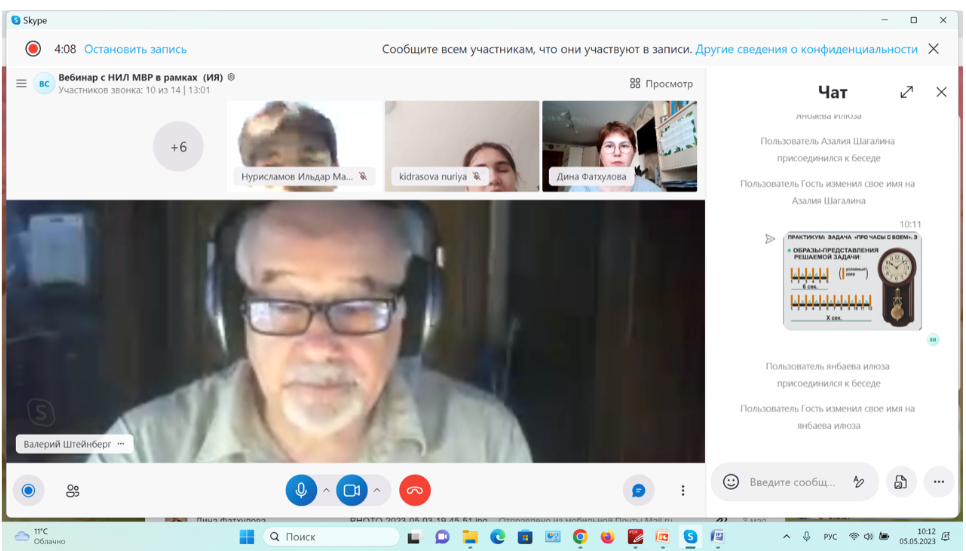This screenshot has width=966, height=551.
Task: Turn off the video camera
Action: coord(351,490)
